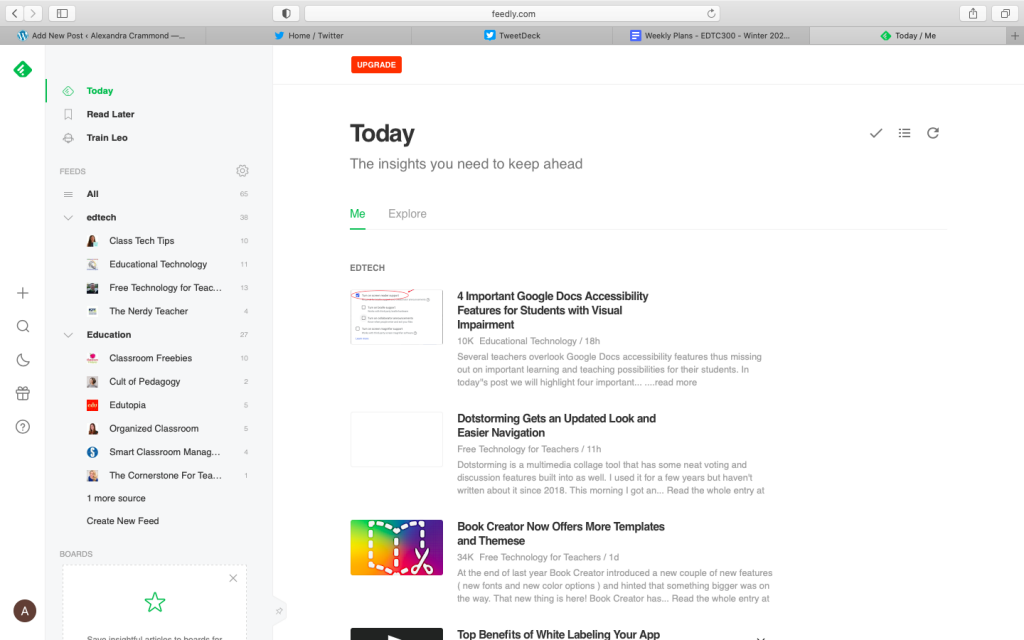This screenshot has height=640, width=1024.
Task: Open 'Dotstorming Gets an Updated Look' article
Action: click(556, 426)
